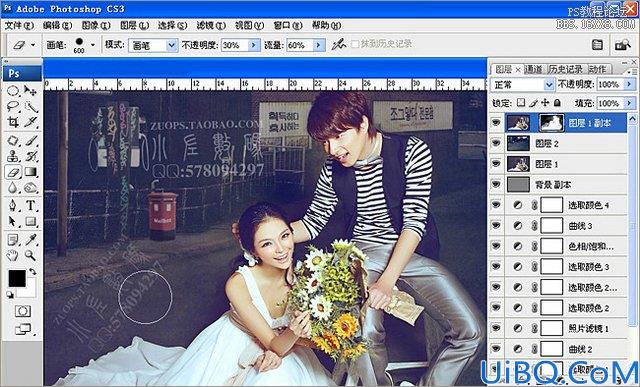
Task: Select the Gradient tool
Action: (31, 172)
